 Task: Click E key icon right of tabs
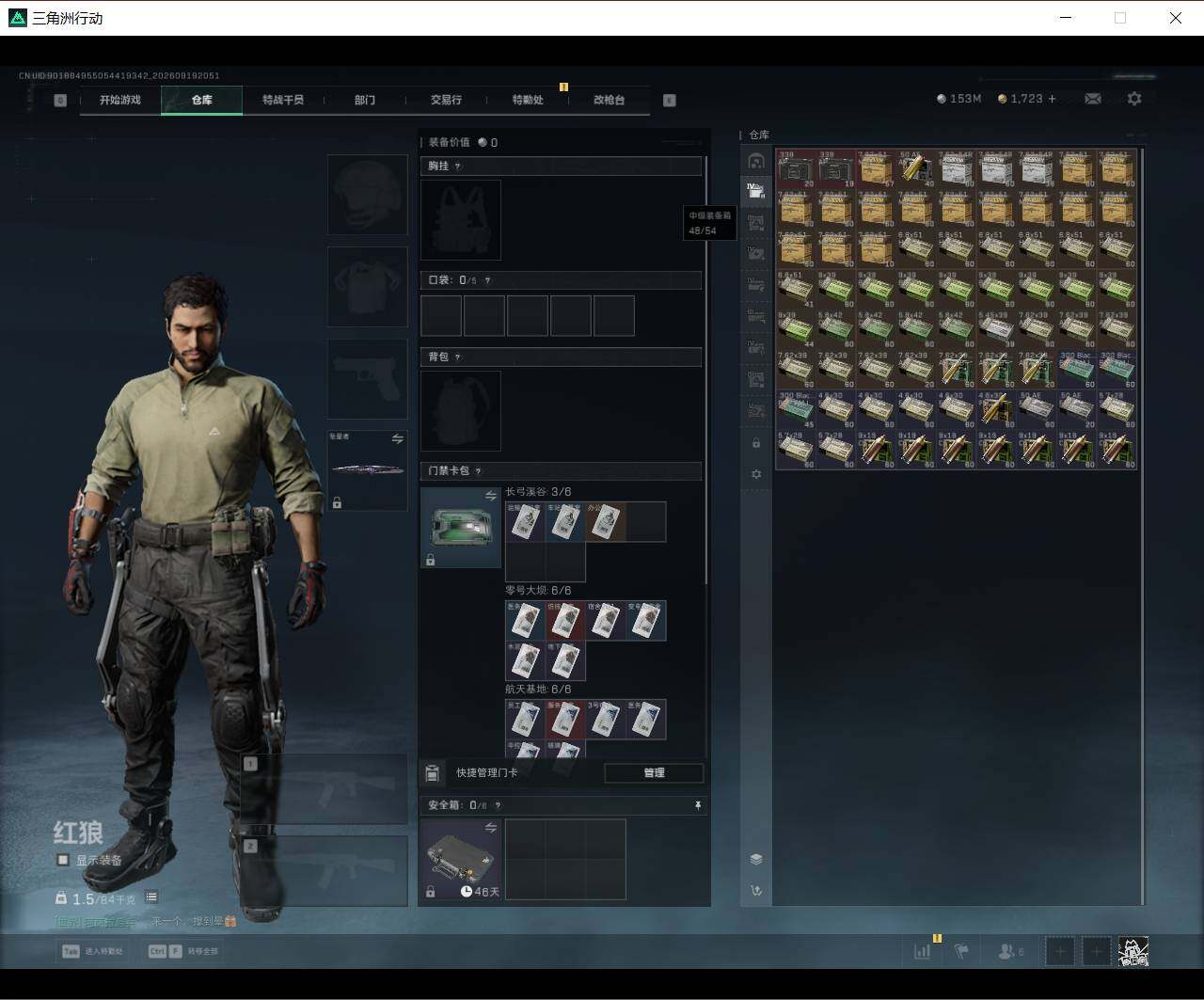[x=670, y=100]
